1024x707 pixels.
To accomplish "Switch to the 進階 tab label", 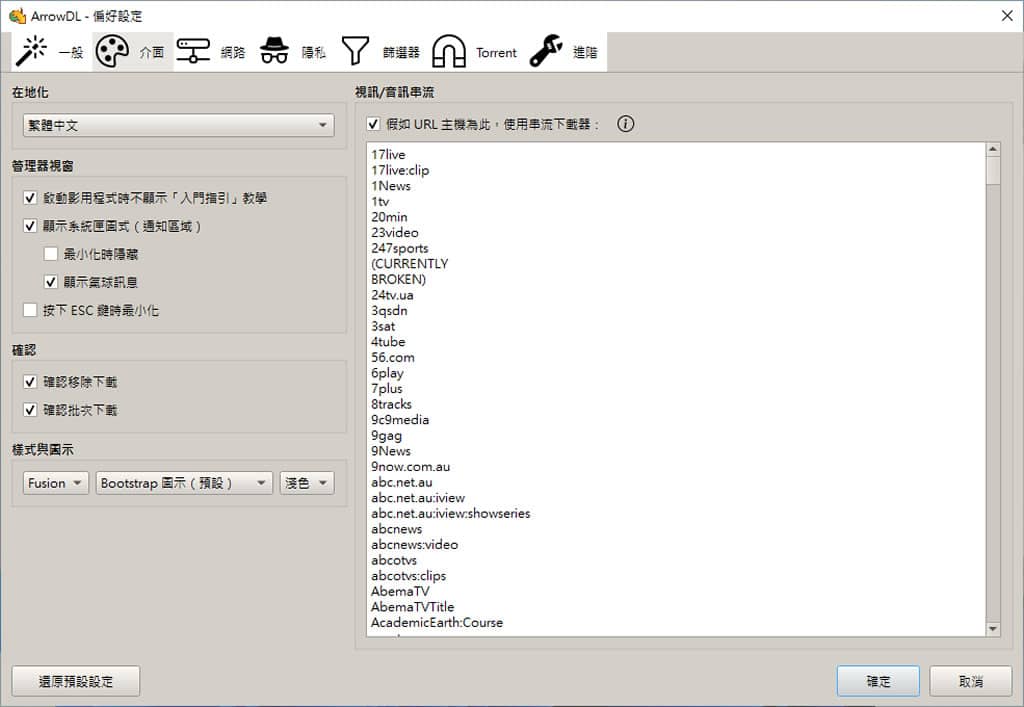I will [x=585, y=52].
